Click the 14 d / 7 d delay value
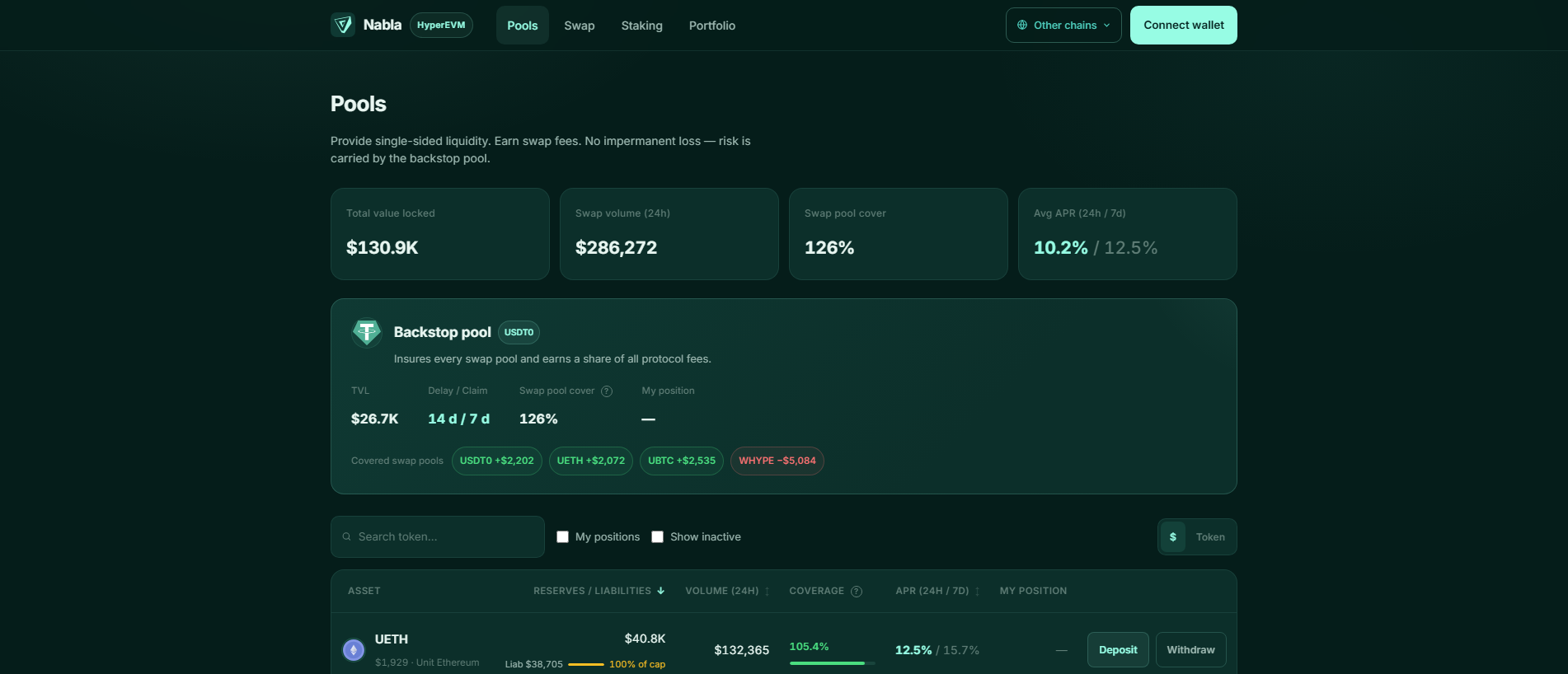The height and width of the screenshot is (674, 1568). point(459,419)
